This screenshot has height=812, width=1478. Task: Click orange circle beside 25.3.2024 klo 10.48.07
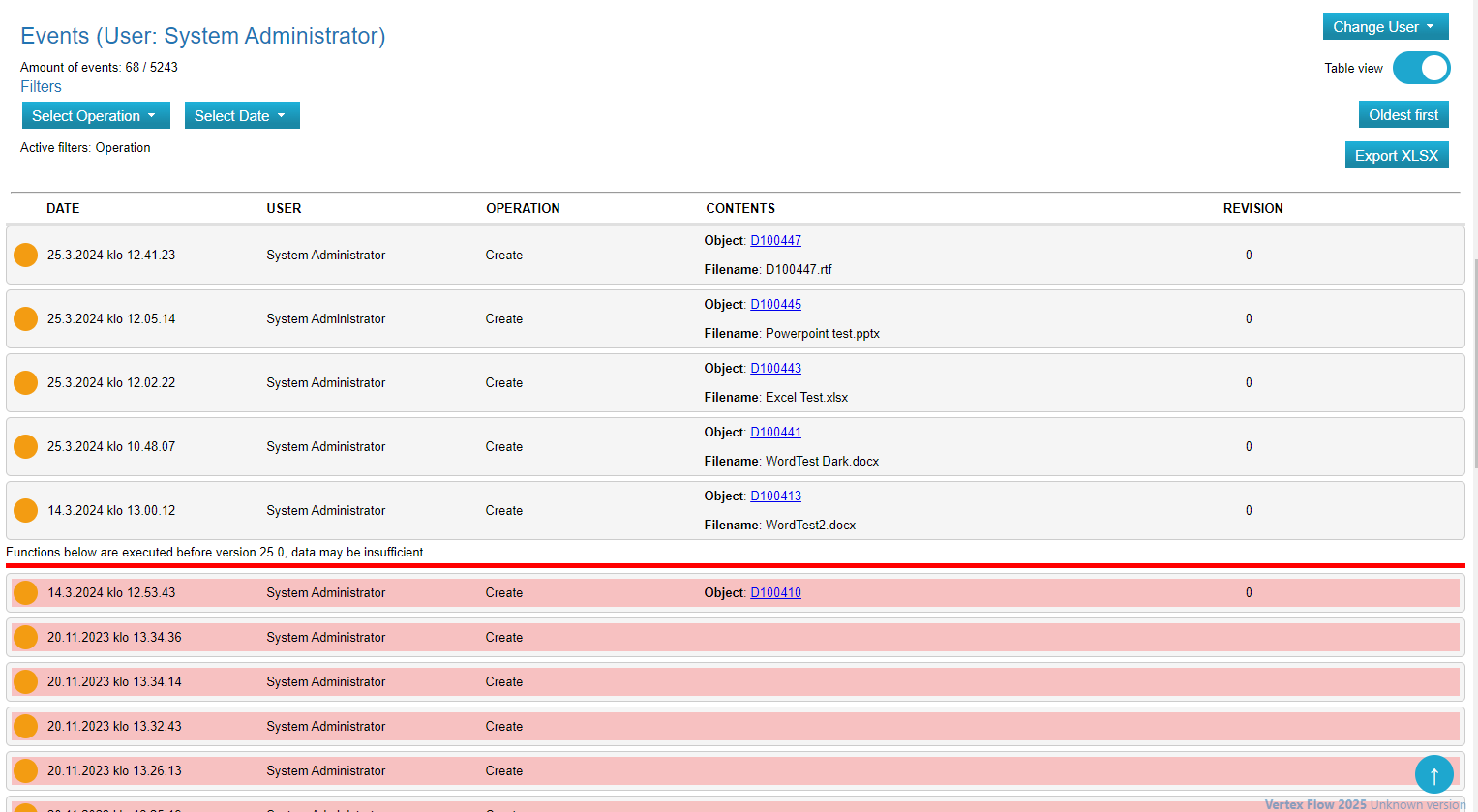pos(26,446)
